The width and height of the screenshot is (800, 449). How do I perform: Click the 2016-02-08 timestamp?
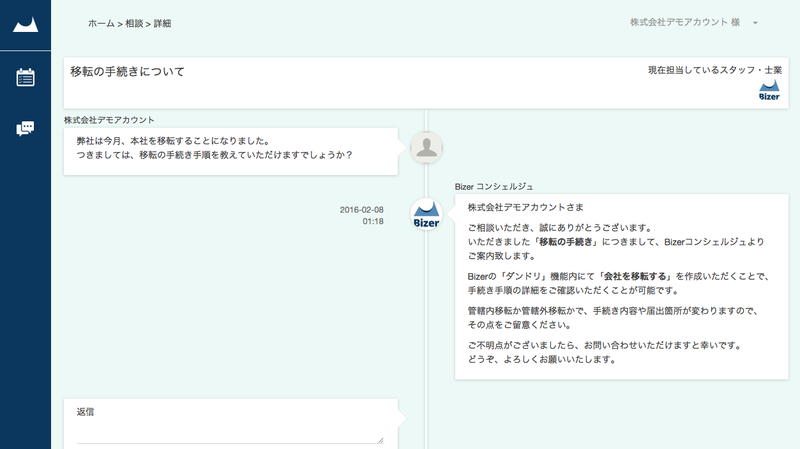(x=362, y=210)
